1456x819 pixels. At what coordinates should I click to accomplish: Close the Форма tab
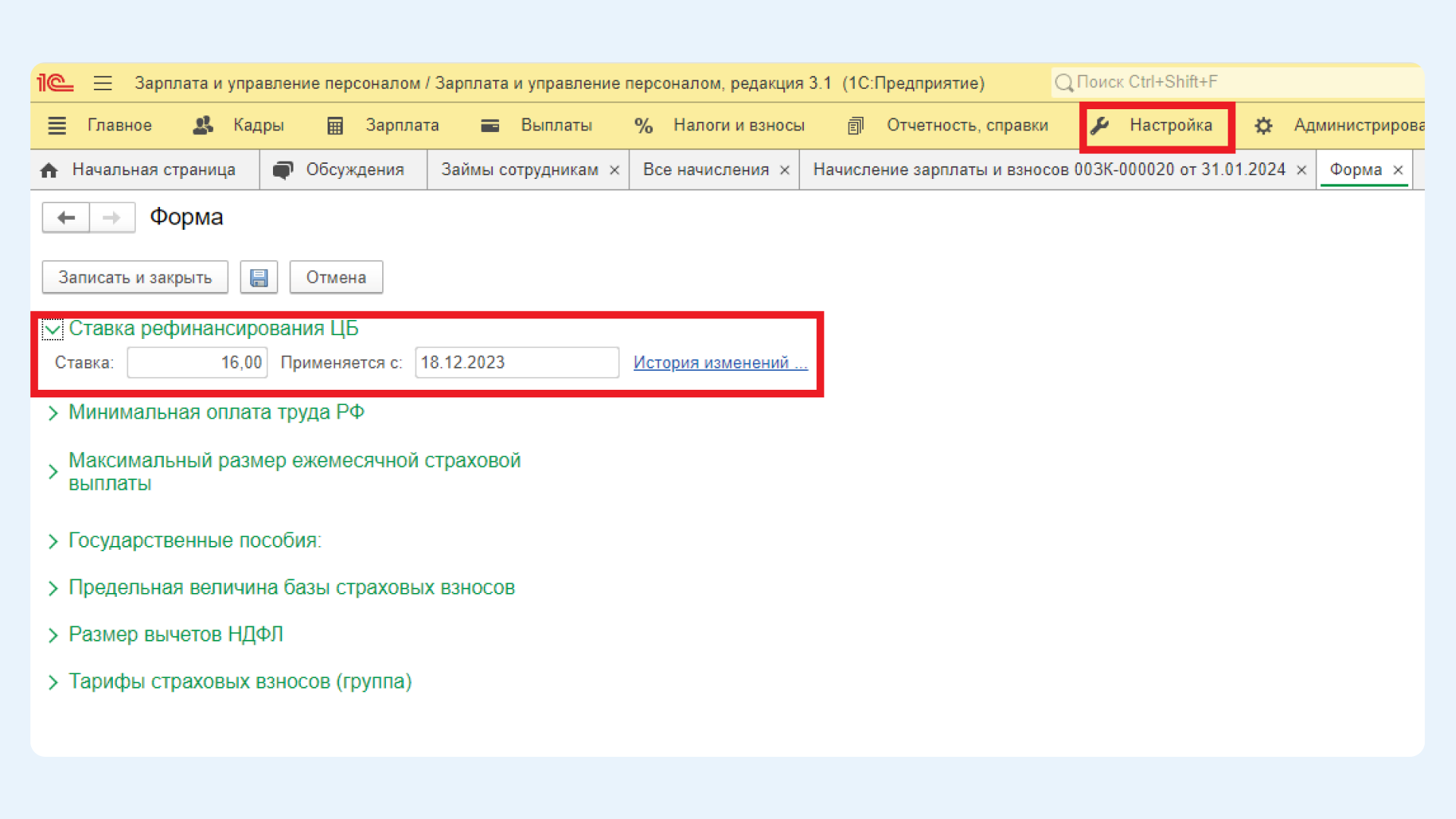tap(1398, 171)
